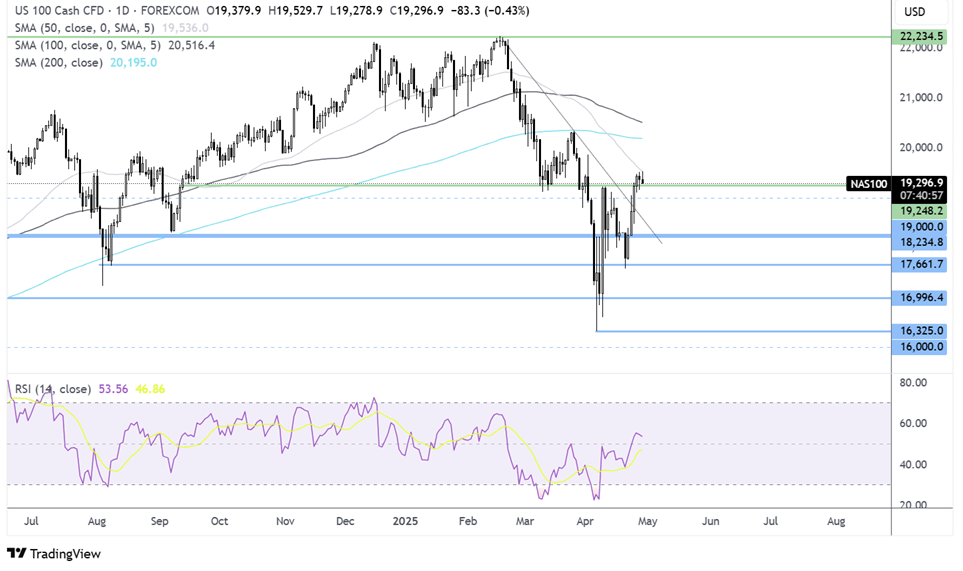Screen dimensions: 963x571
Task: Click the Jun label on the time axis
Action: [x=710, y=521]
